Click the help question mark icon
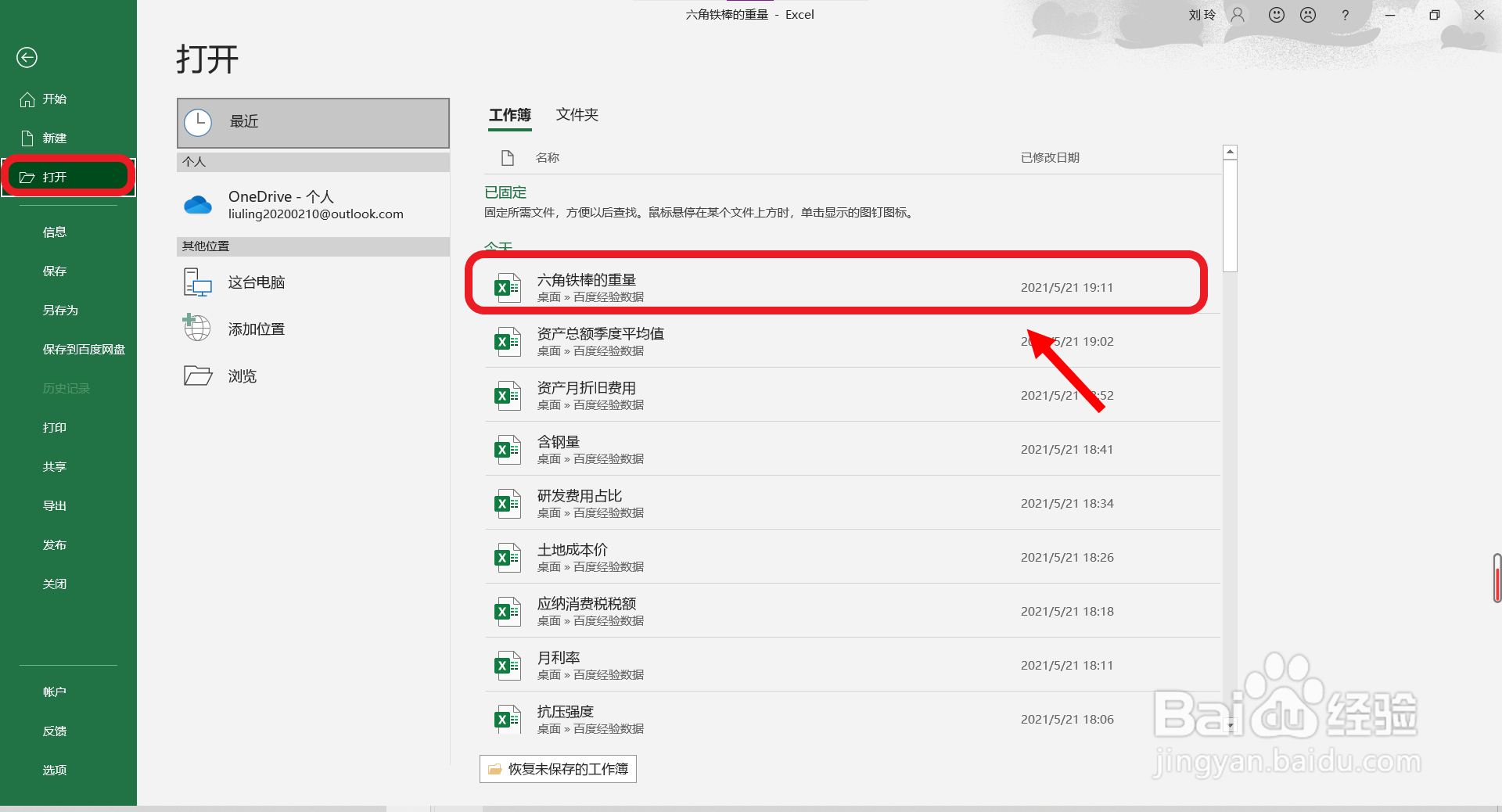The width and height of the screenshot is (1502, 812). click(x=1345, y=15)
